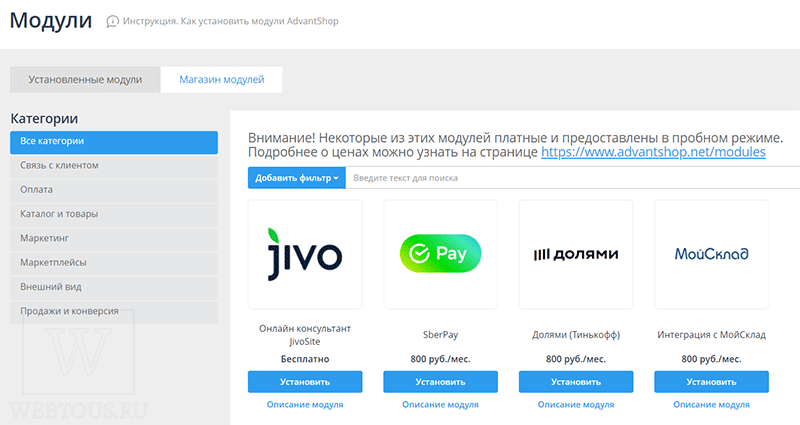Click the Модули page heading
Screen dimensions: 800x425
click(x=51, y=21)
